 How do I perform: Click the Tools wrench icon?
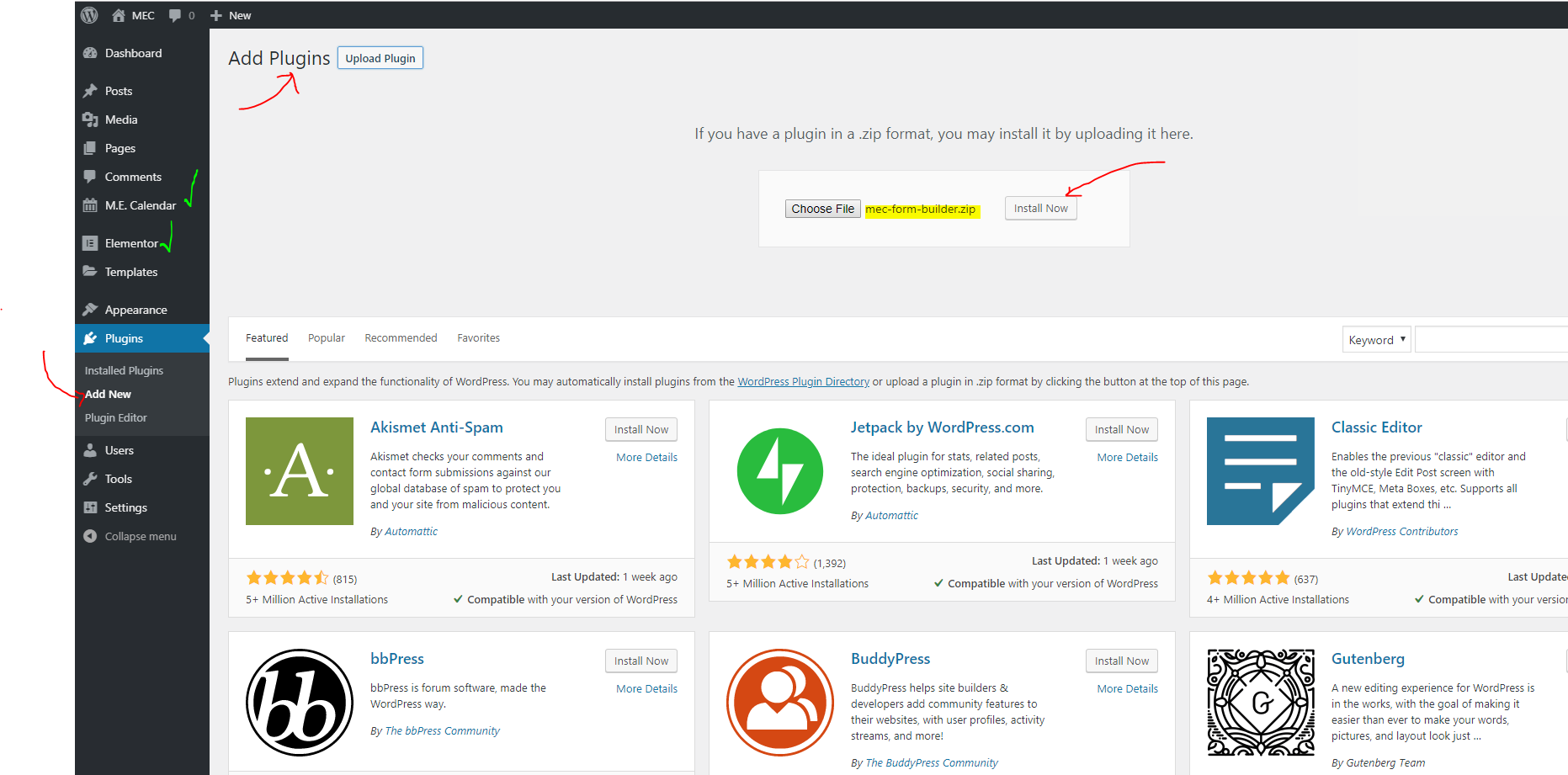[90, 479]
